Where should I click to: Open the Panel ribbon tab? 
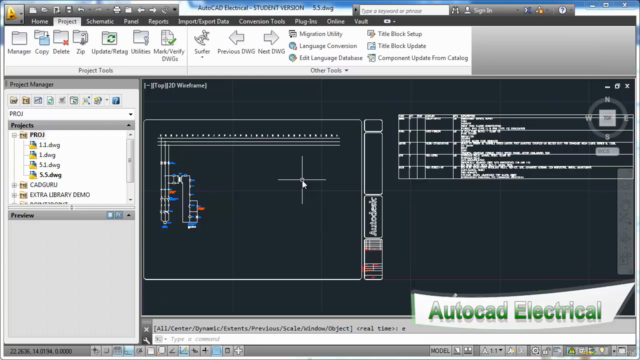[x=131, y=21]
